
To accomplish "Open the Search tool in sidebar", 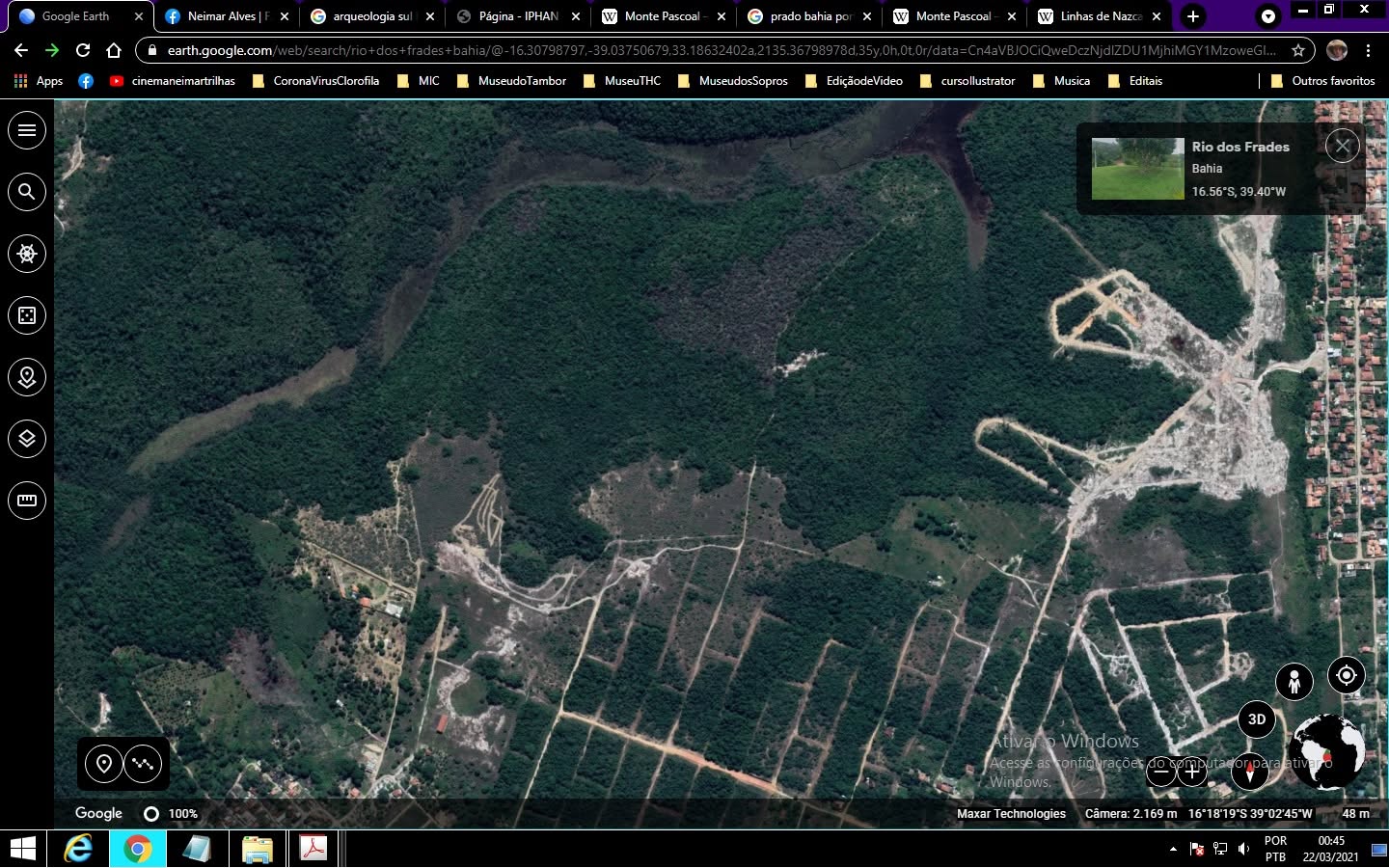I will click(27, 192).
